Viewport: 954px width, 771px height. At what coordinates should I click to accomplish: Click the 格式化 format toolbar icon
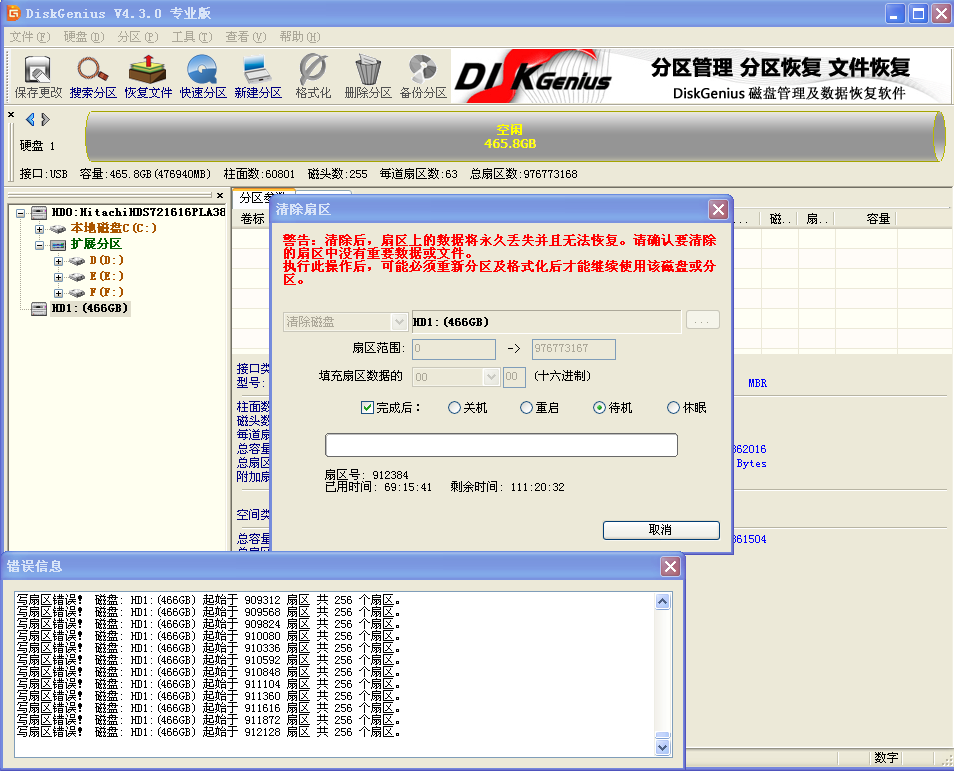(313, 77)
